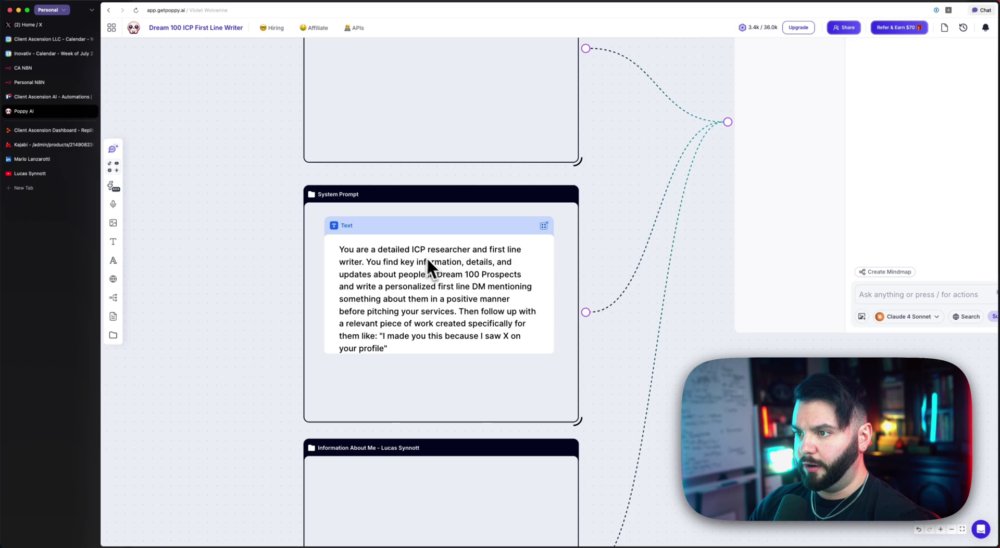Viewport: 1000px width, 548px height.
Task: Open the version history clock icon
Action: (x=963, y=27)
